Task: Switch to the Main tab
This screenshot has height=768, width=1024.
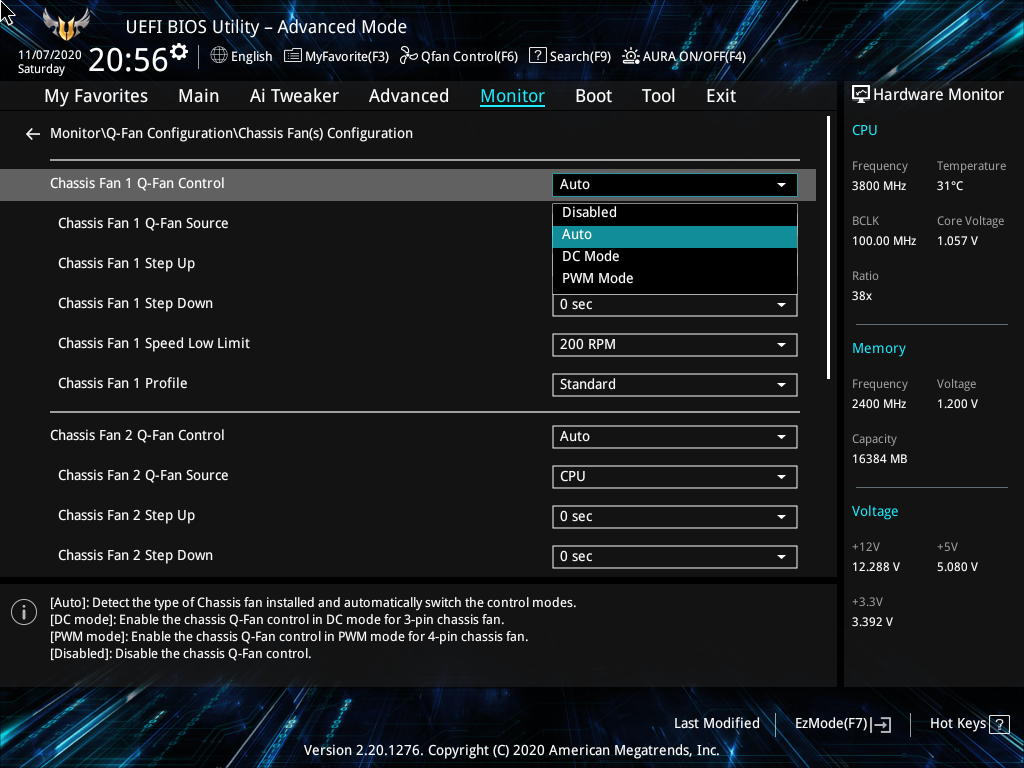Action: [x=199, y=96]
